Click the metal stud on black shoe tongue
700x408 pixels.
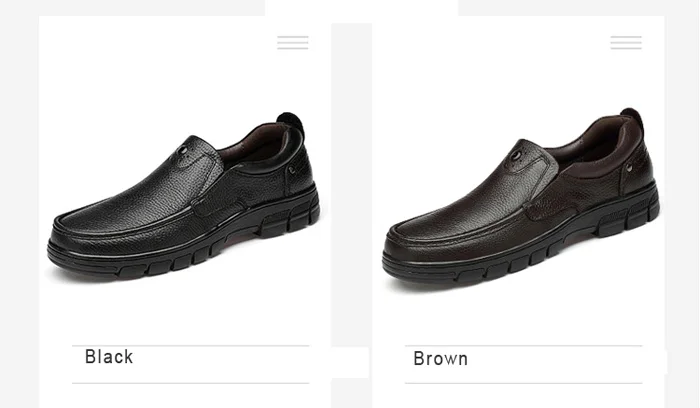point(183,150)
